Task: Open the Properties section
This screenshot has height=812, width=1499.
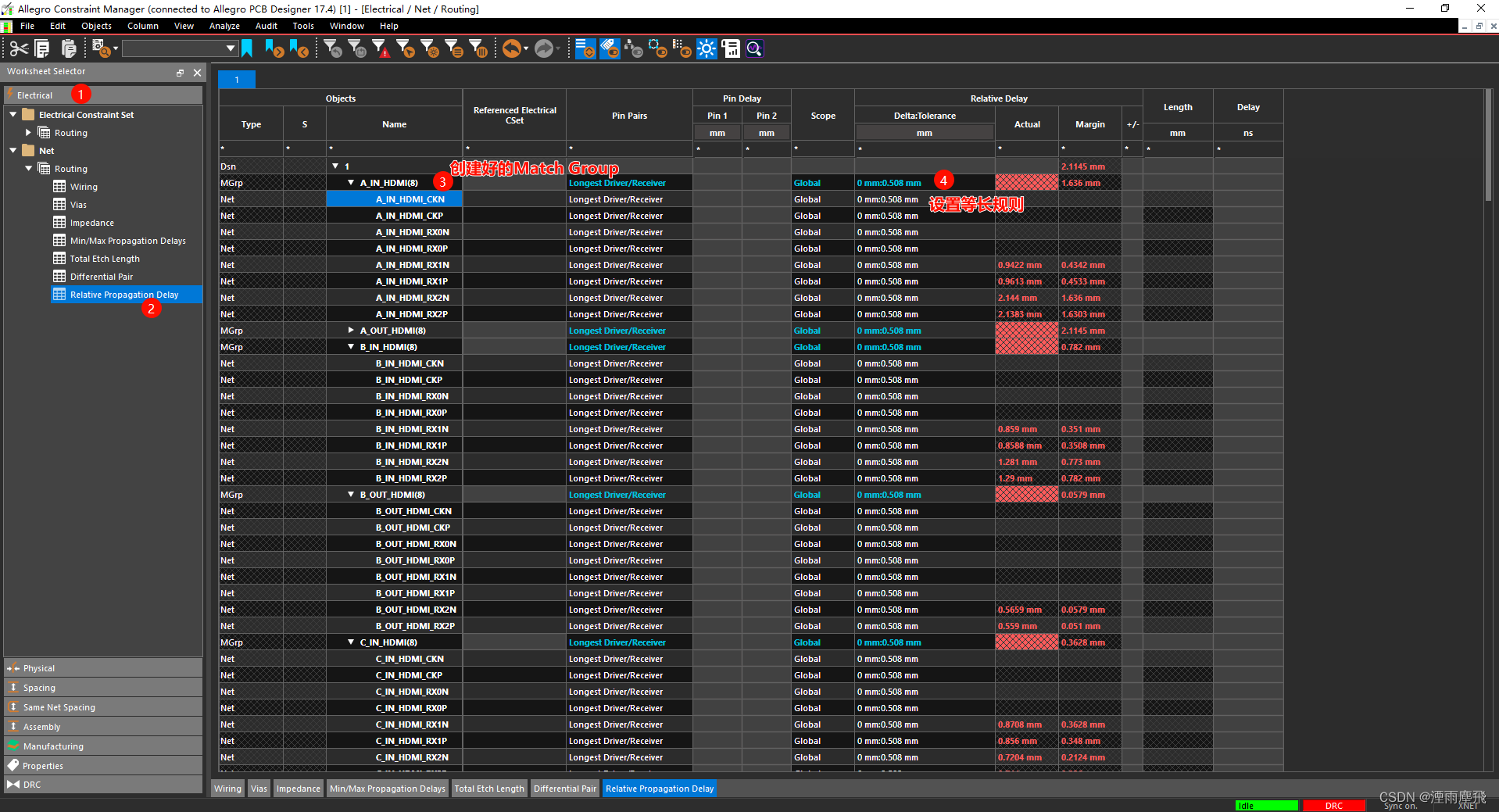Action: coord(103,766)
